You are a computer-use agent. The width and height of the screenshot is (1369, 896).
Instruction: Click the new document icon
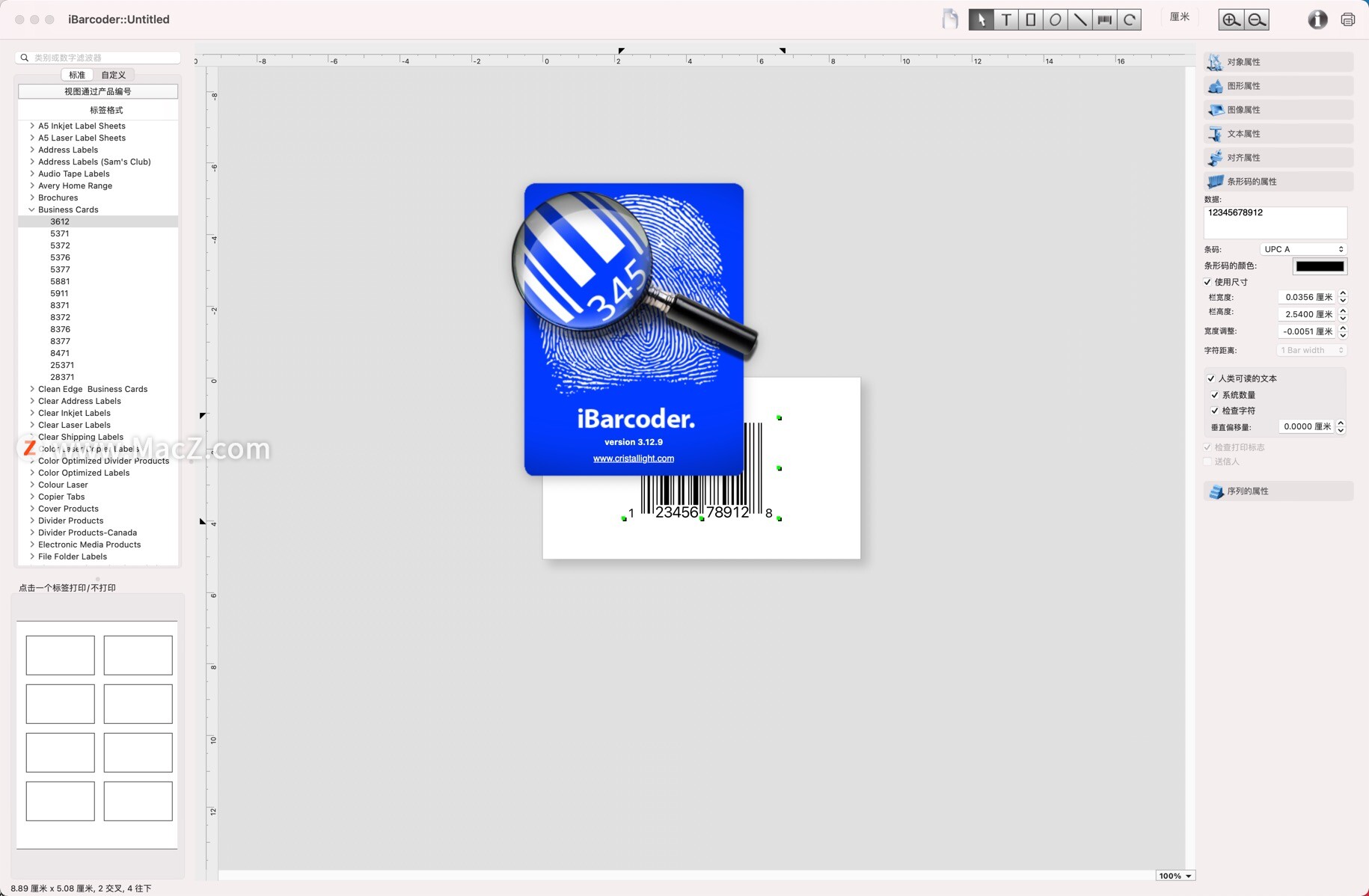950,19
